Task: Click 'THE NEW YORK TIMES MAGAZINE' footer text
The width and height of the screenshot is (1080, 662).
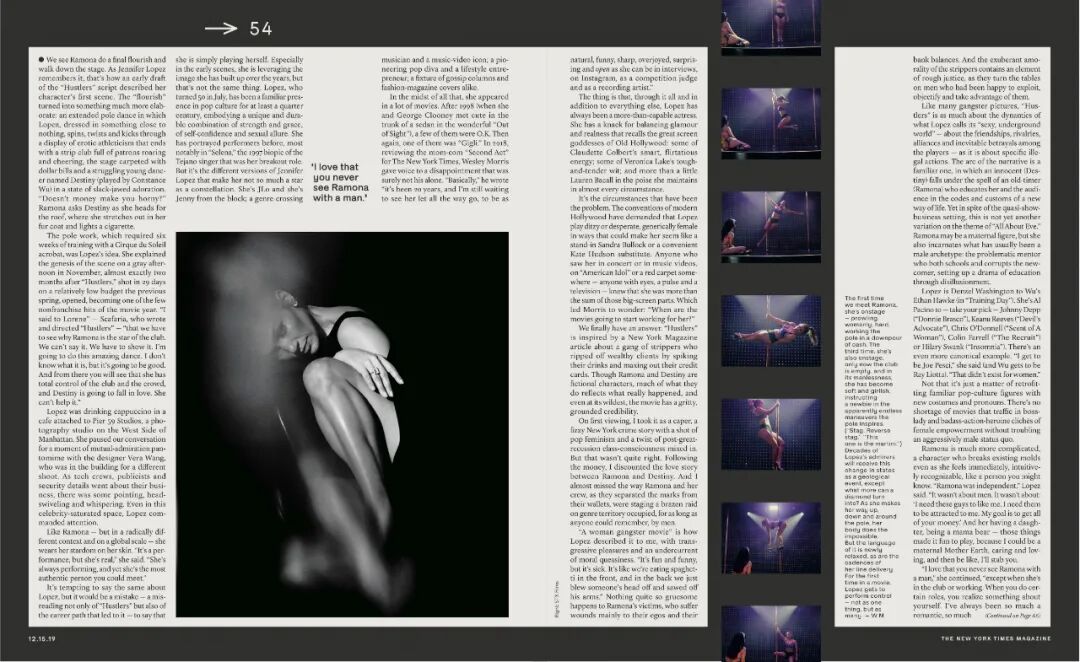Action: pos(996,639)
